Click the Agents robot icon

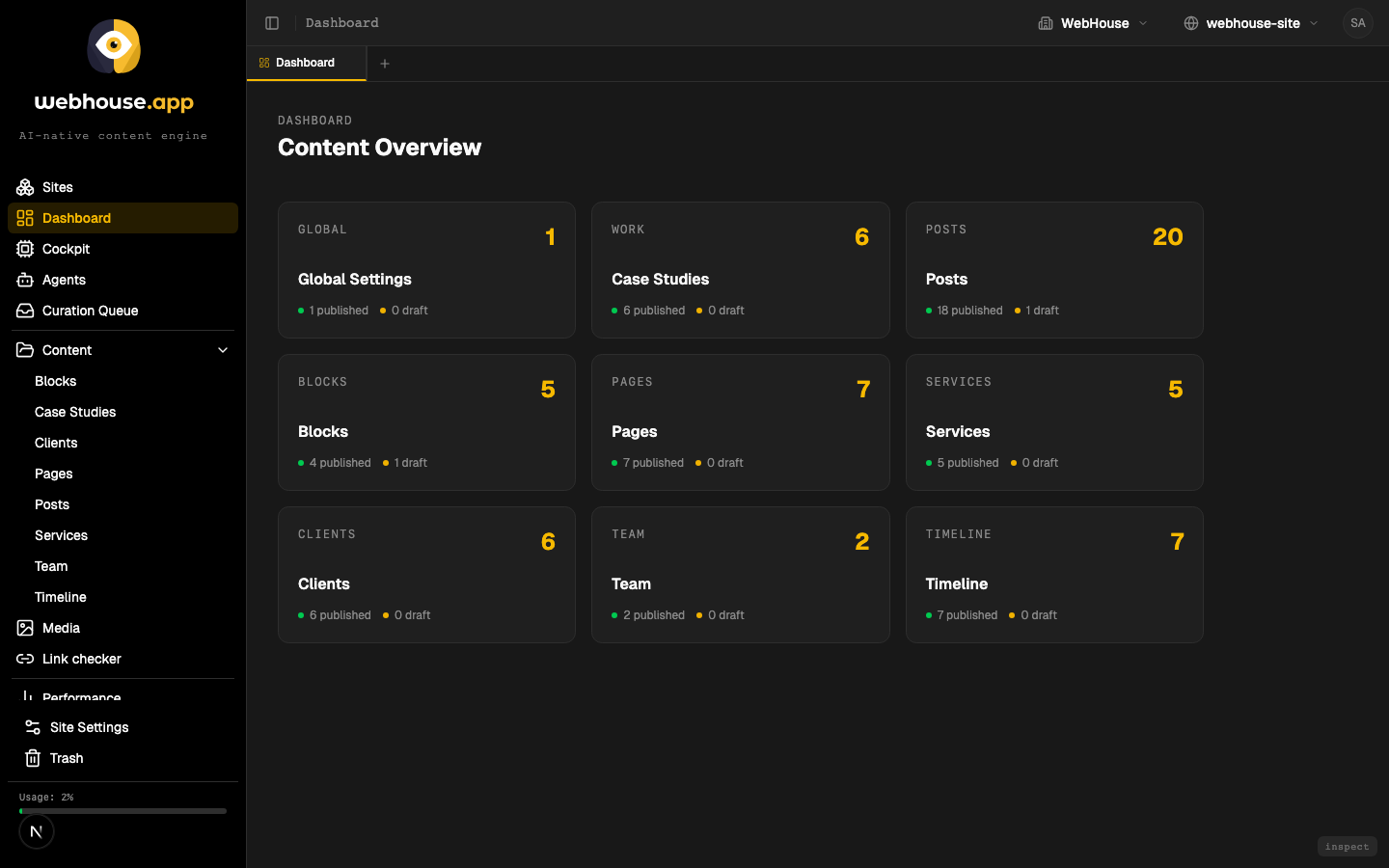(x=25, y=280)
